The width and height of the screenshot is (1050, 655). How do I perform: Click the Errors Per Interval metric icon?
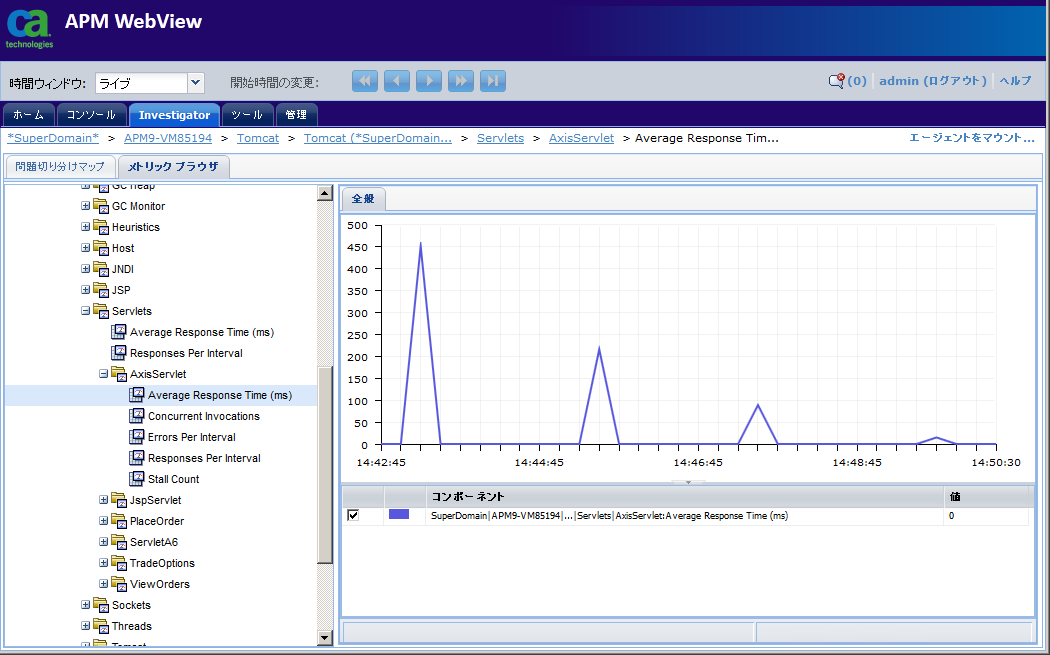pos(138,437)
